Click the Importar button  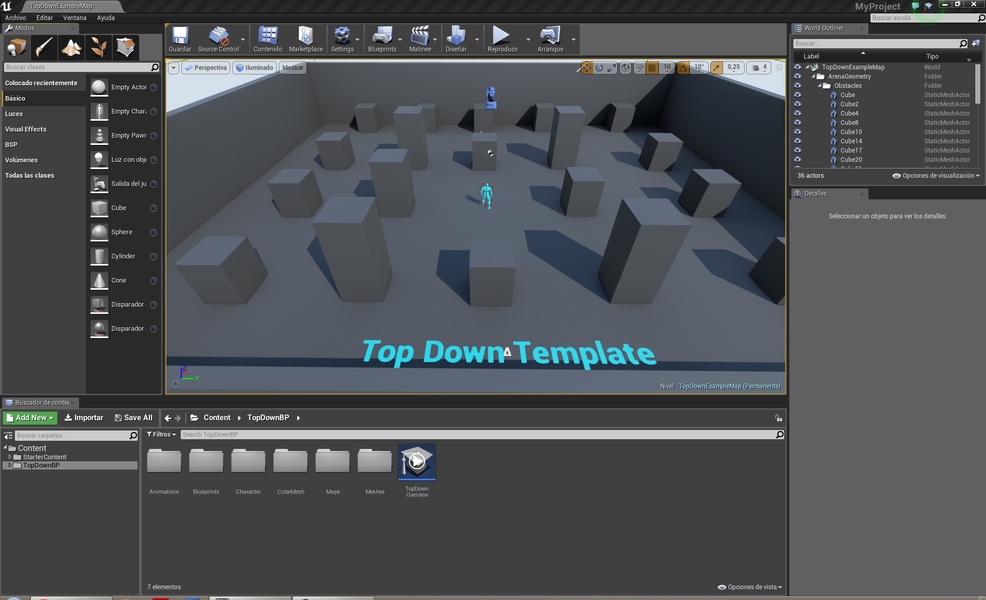(84, 418)
